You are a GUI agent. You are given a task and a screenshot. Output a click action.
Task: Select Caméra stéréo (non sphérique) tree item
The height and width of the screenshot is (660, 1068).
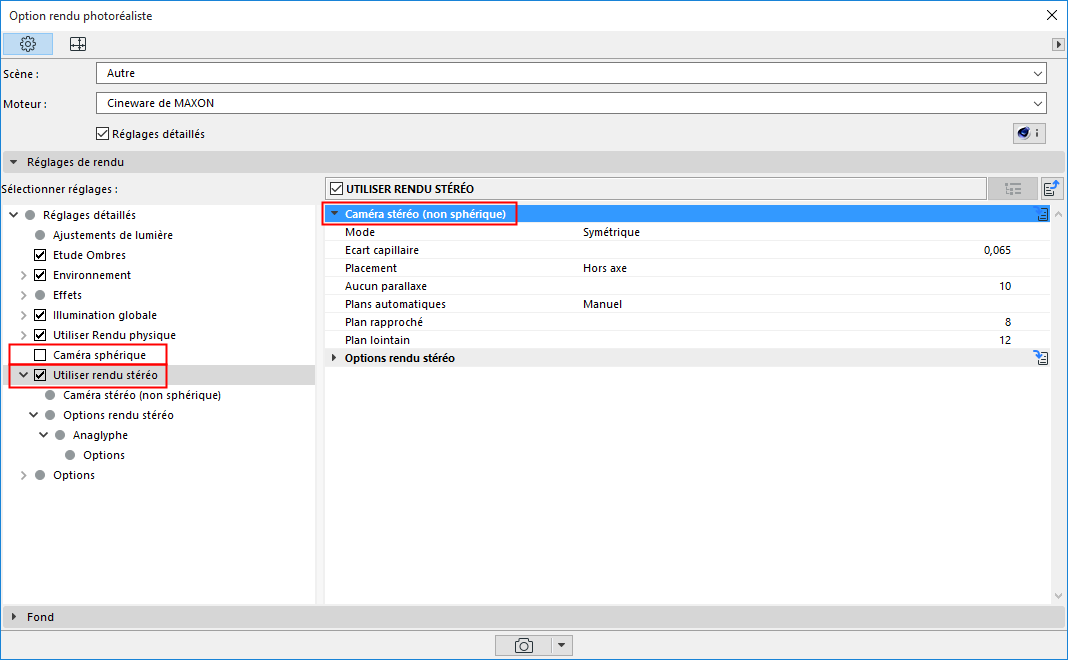(142, 395)
